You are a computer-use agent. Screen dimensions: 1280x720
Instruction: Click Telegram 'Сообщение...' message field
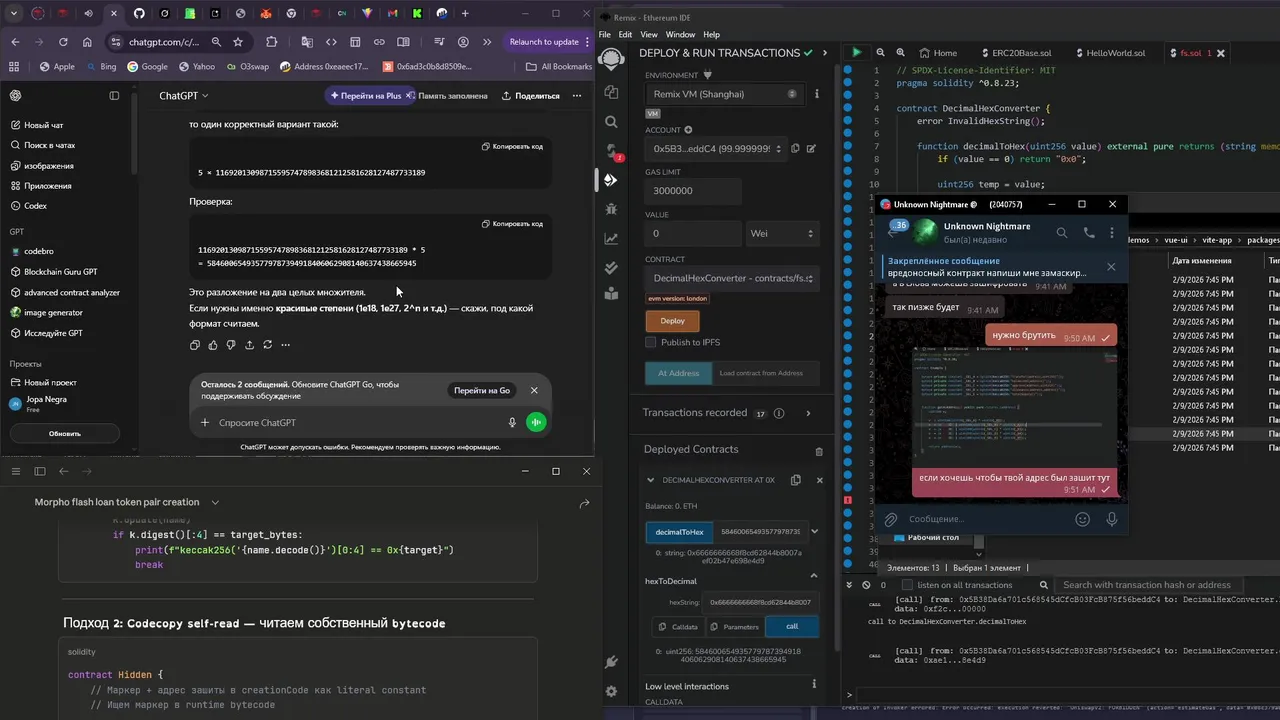point(985,519)
